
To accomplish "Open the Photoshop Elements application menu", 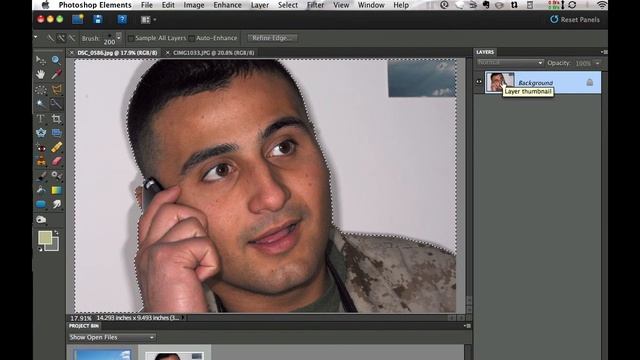I will (95, 5).
